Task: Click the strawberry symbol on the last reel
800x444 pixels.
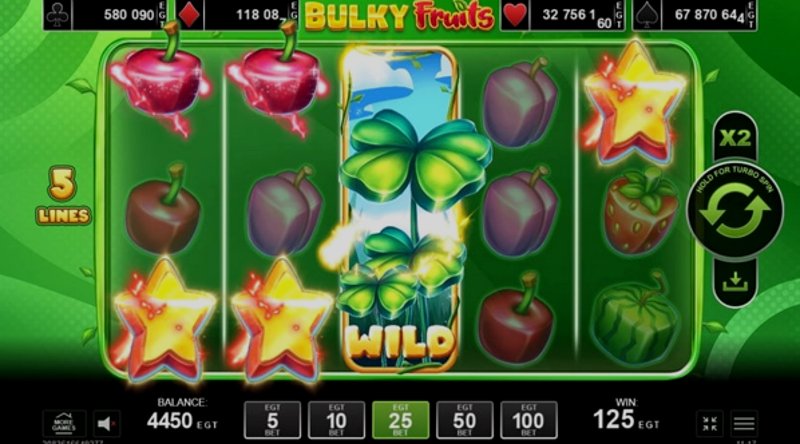Action: pos(640,210)
